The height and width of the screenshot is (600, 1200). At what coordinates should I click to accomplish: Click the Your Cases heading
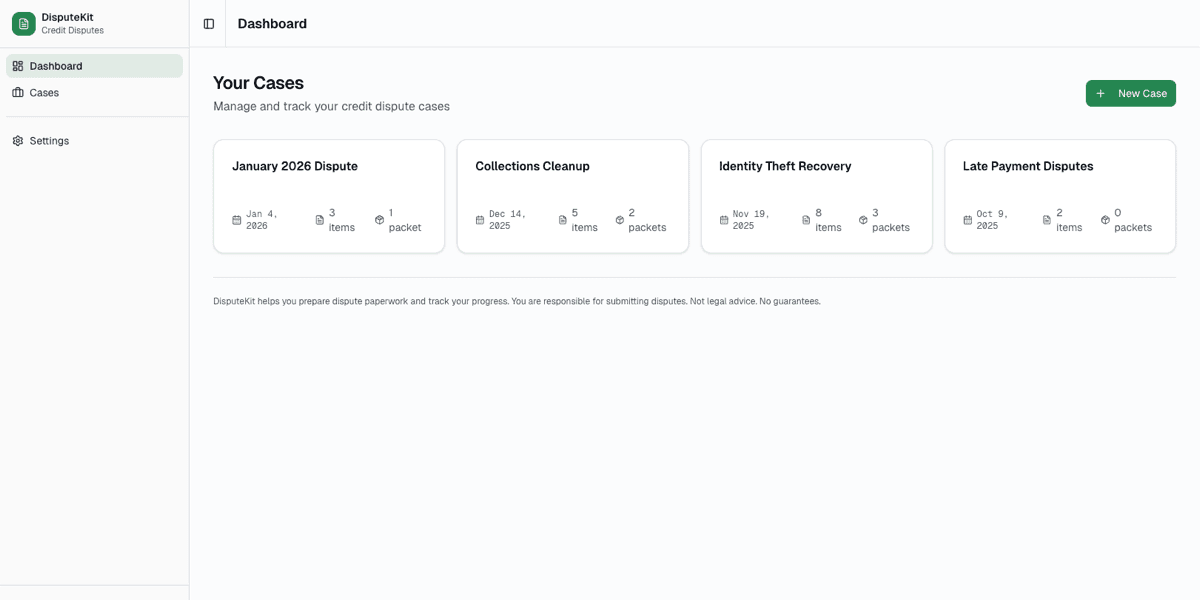pyautogui.click(x=258, y=83)
